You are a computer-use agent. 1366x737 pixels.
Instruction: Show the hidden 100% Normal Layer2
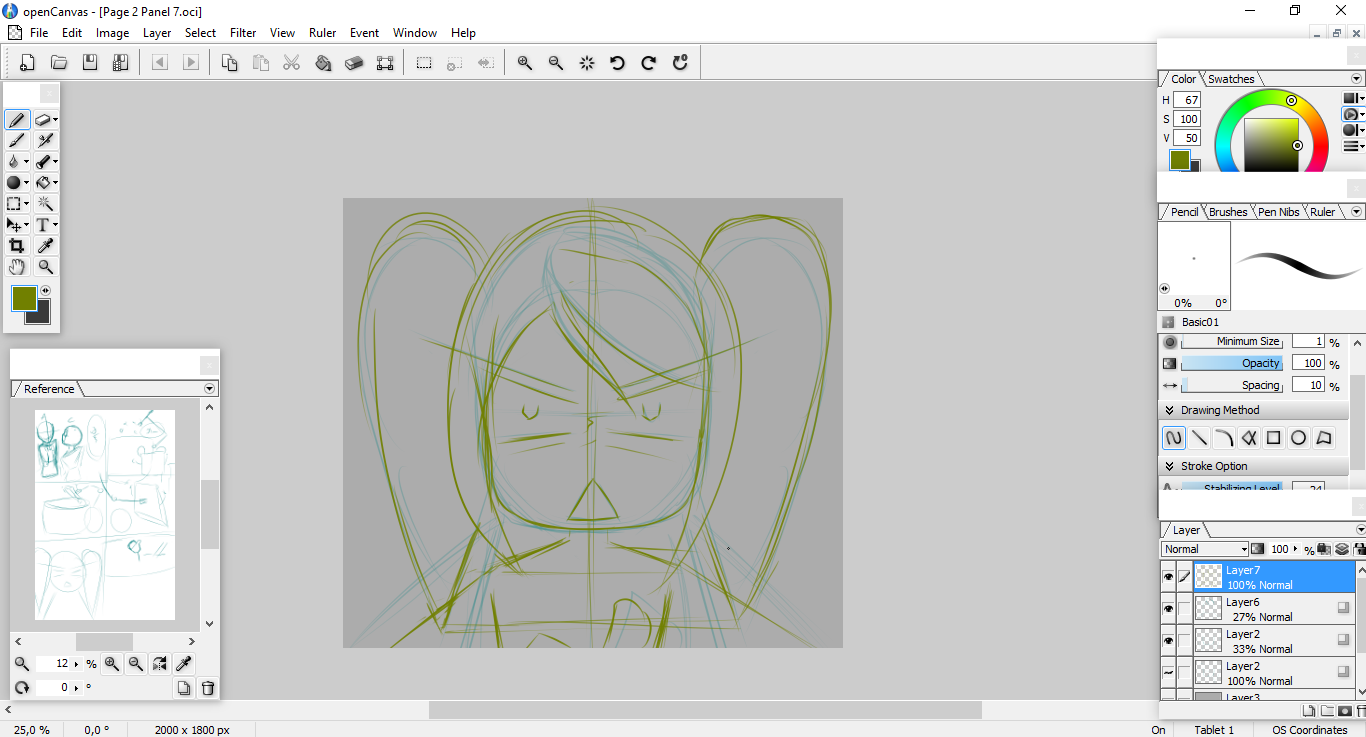[x=1168, y=672]
